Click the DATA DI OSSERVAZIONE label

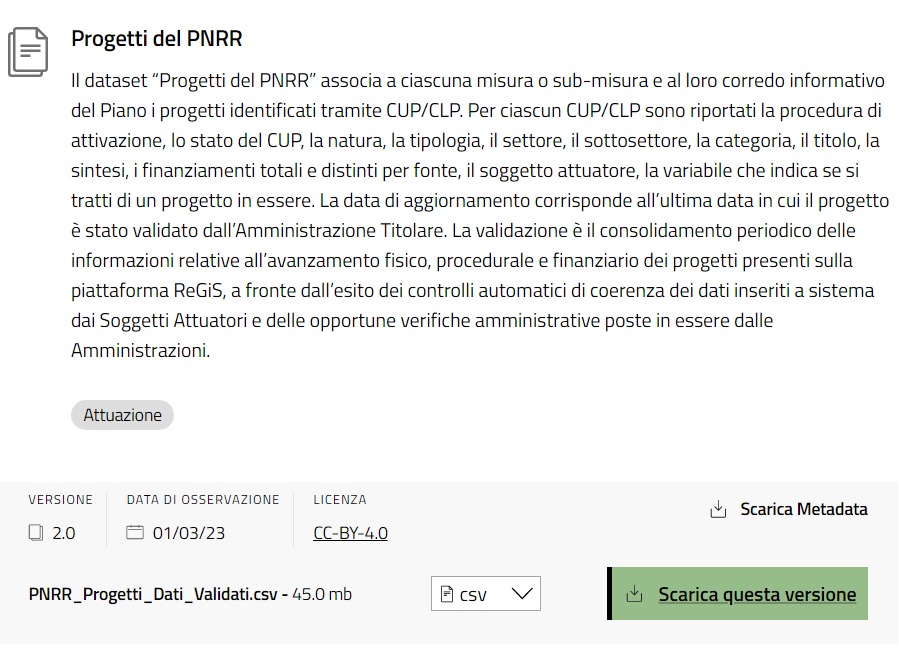[x=203, y=500]
